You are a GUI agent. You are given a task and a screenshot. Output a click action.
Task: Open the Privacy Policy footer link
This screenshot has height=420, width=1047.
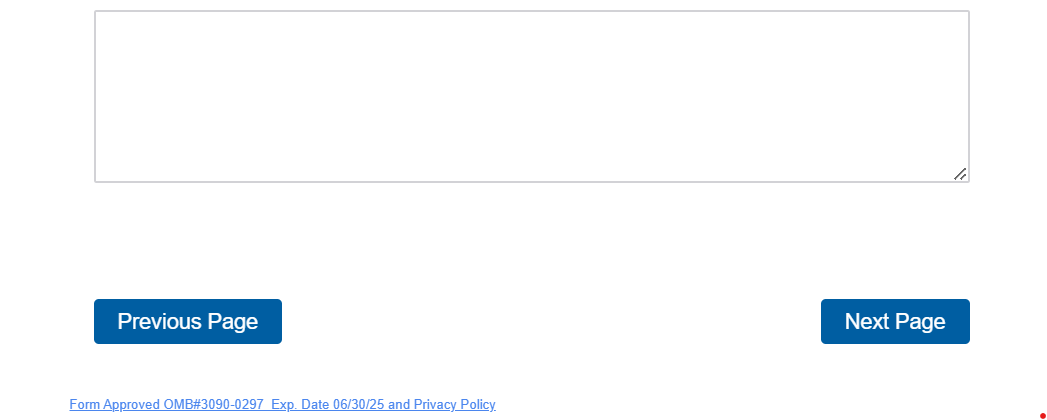454,405
